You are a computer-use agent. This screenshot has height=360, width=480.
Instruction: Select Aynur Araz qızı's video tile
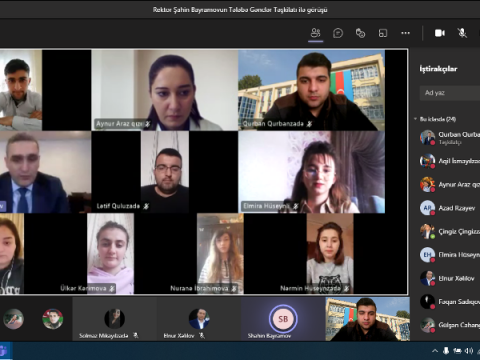coord(165,90)
